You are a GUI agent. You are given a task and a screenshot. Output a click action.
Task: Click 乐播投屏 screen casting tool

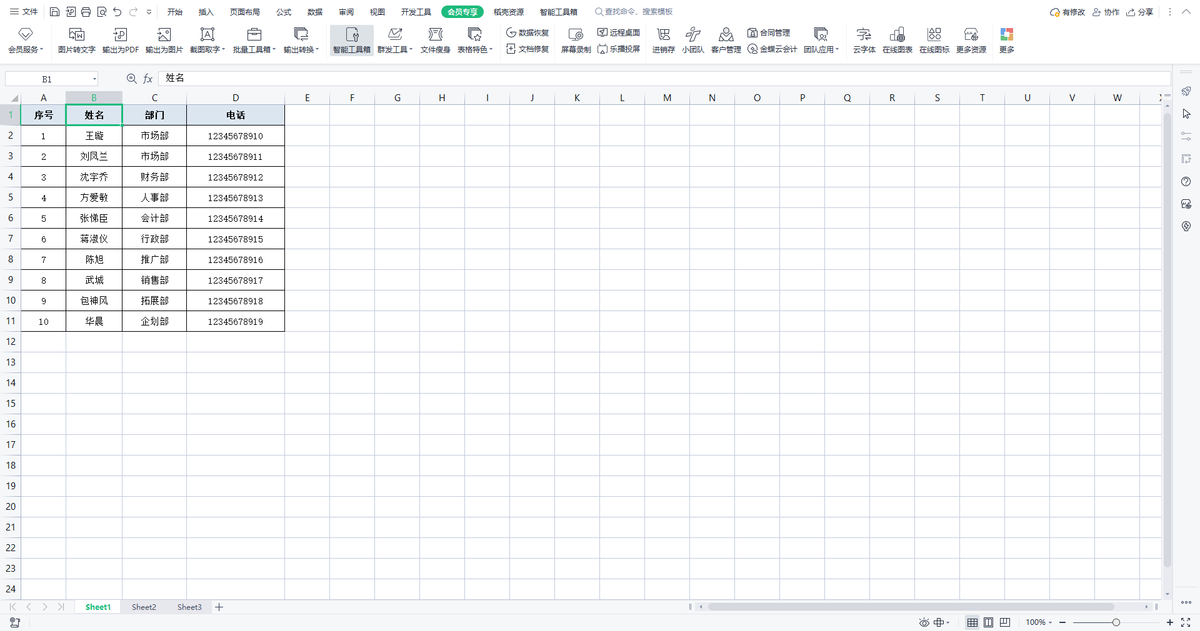pyautogui.click(x=618, y=49)
